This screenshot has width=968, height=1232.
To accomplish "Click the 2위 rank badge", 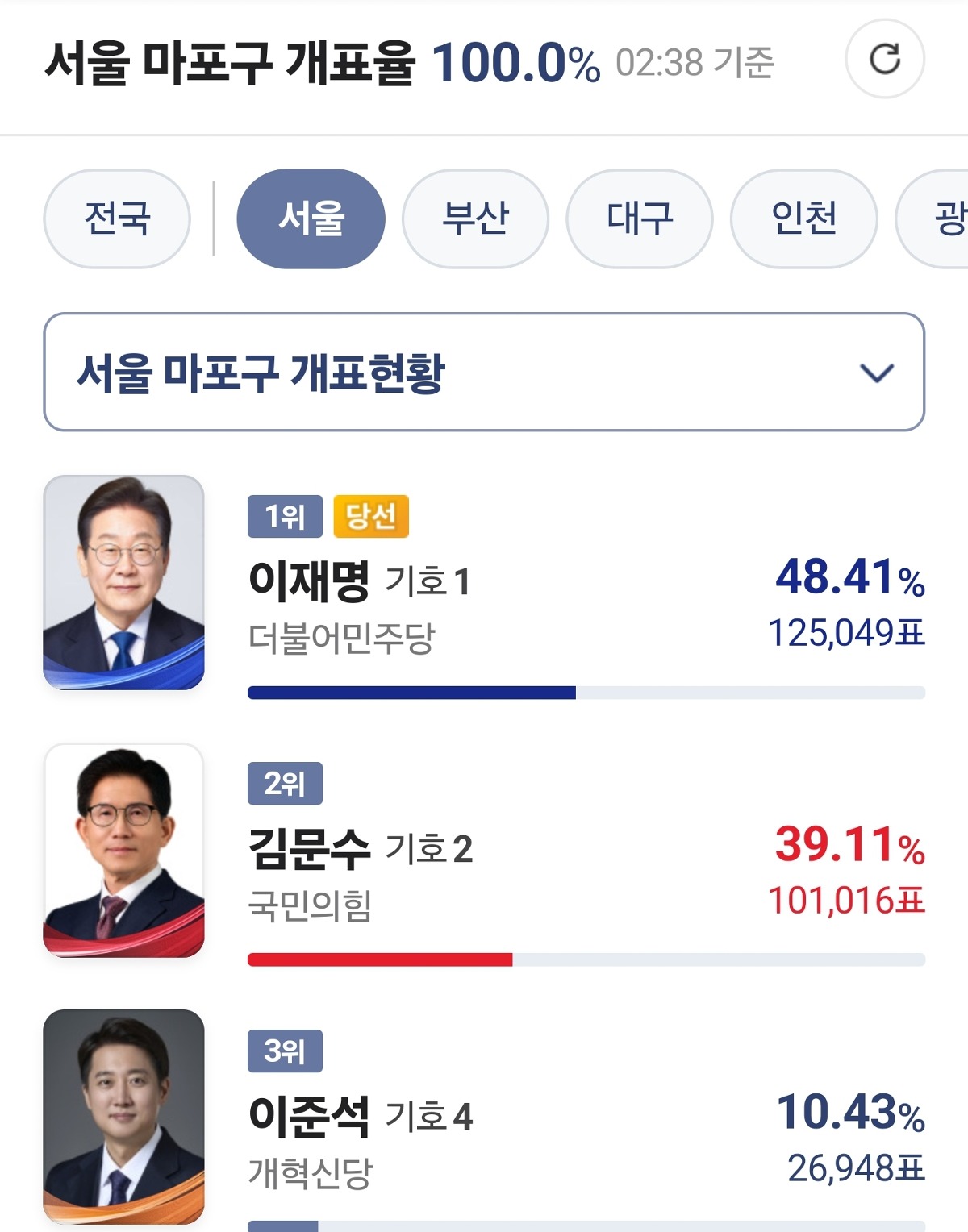I will (285, 783).
